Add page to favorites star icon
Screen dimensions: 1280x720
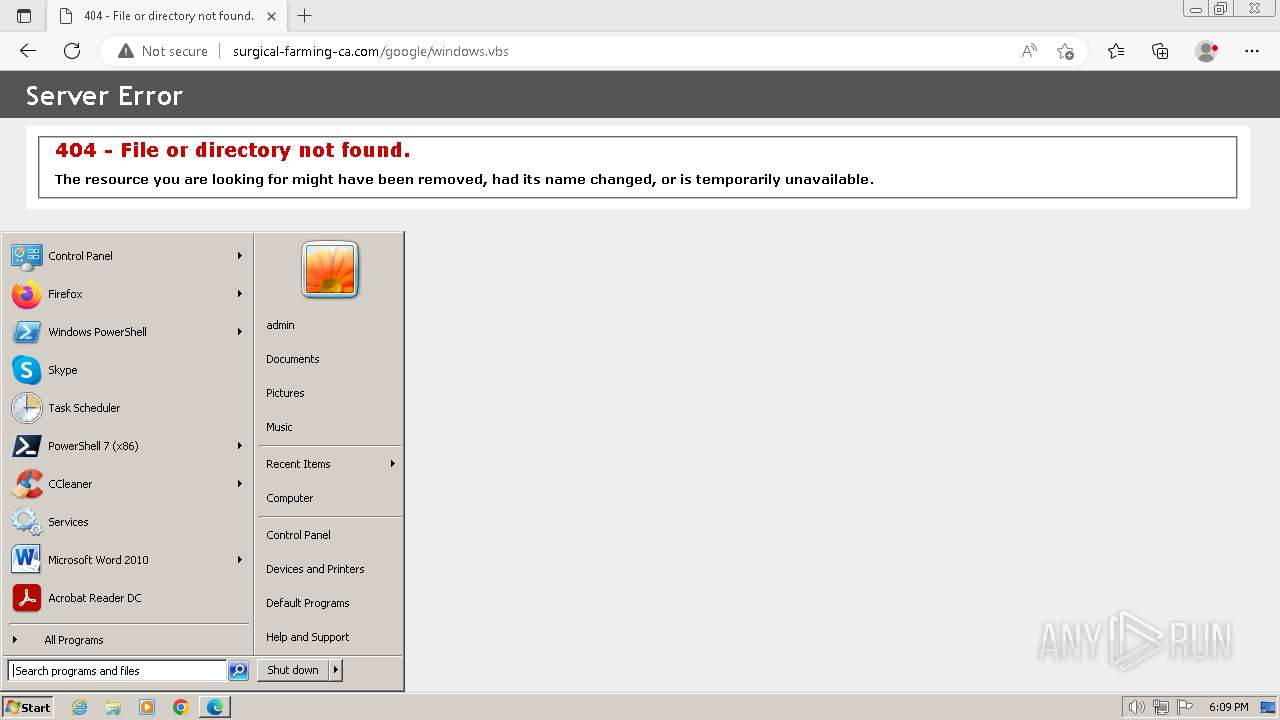tap(1065, 51)
